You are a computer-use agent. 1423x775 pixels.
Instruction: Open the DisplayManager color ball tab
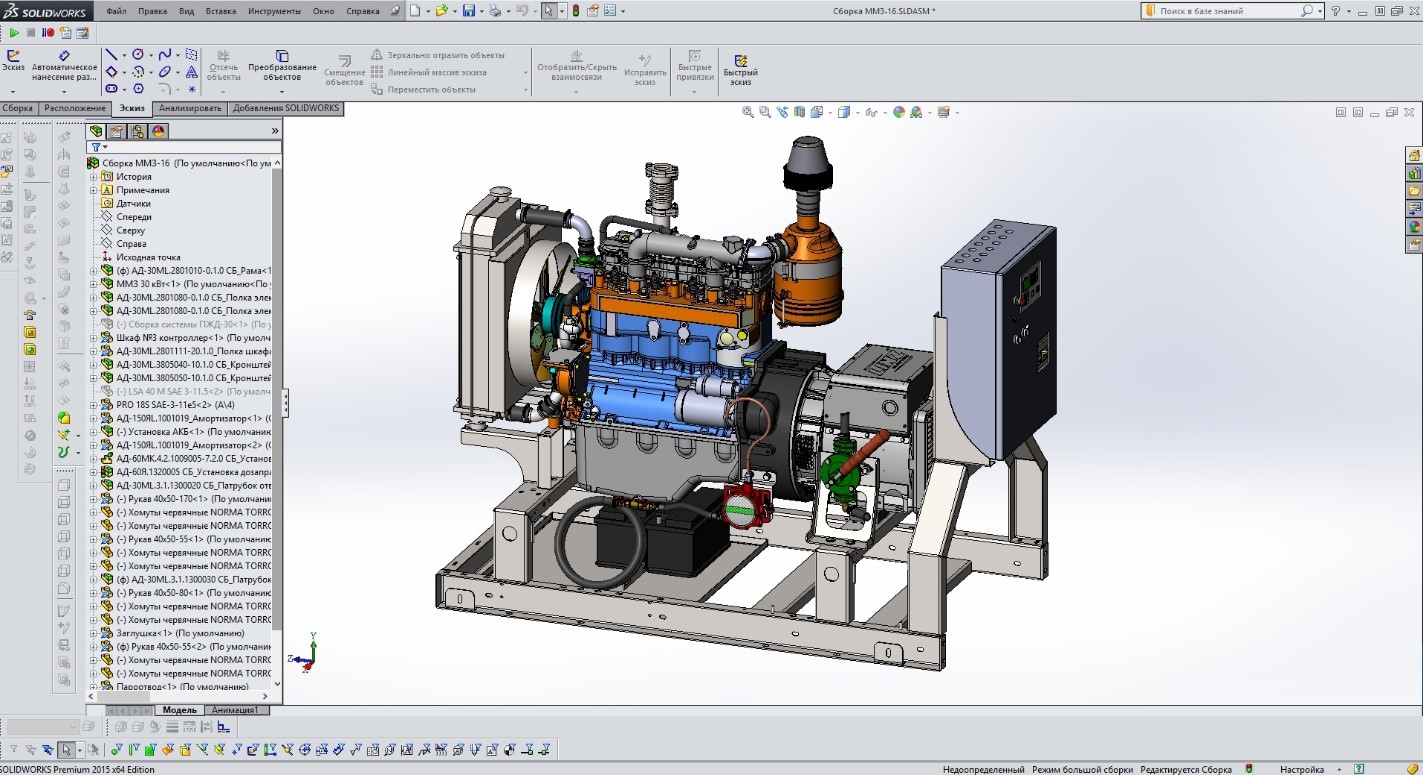click(157, 131)
